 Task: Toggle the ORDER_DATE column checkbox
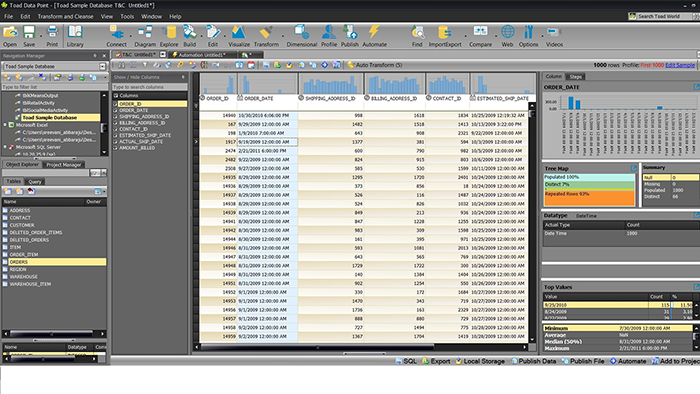pyautogui.click(x=115, y=110)
